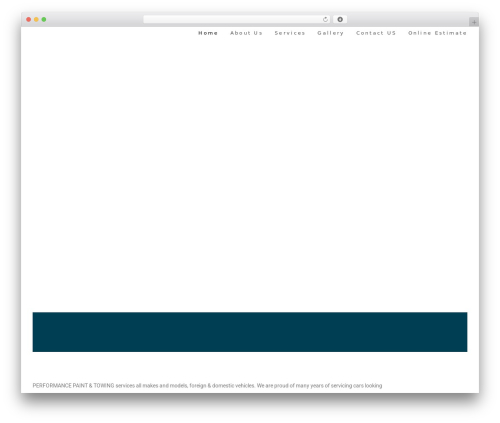500x423 pixels.
Task: Focus the browser address bar
Action: (233, 19)
